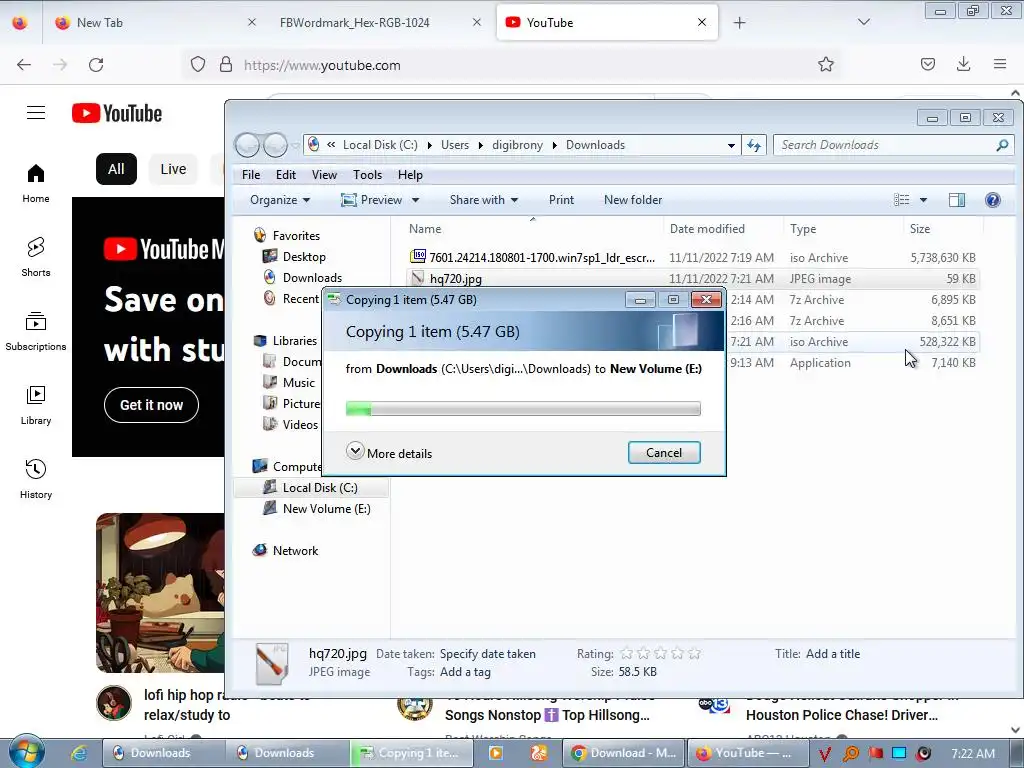Open the media player taskbar icon

click(496, 753)
